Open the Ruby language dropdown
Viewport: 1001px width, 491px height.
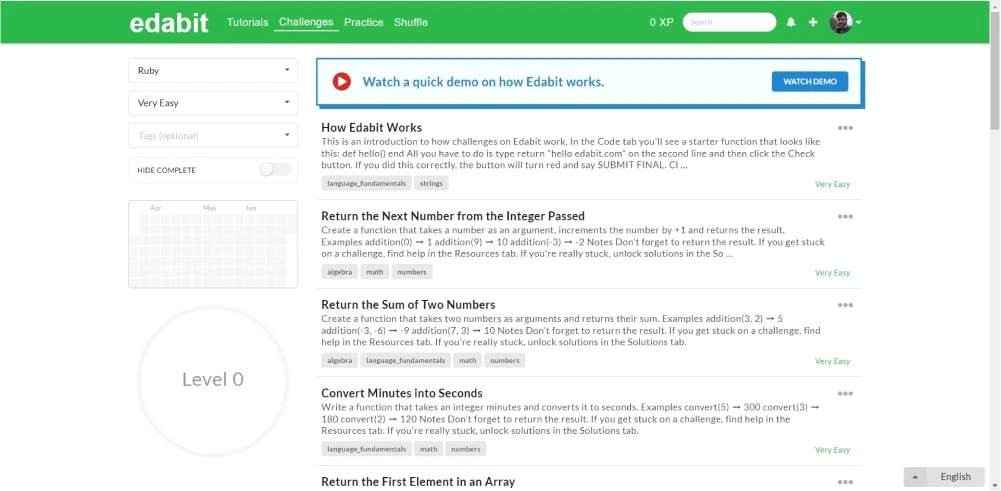213,71
